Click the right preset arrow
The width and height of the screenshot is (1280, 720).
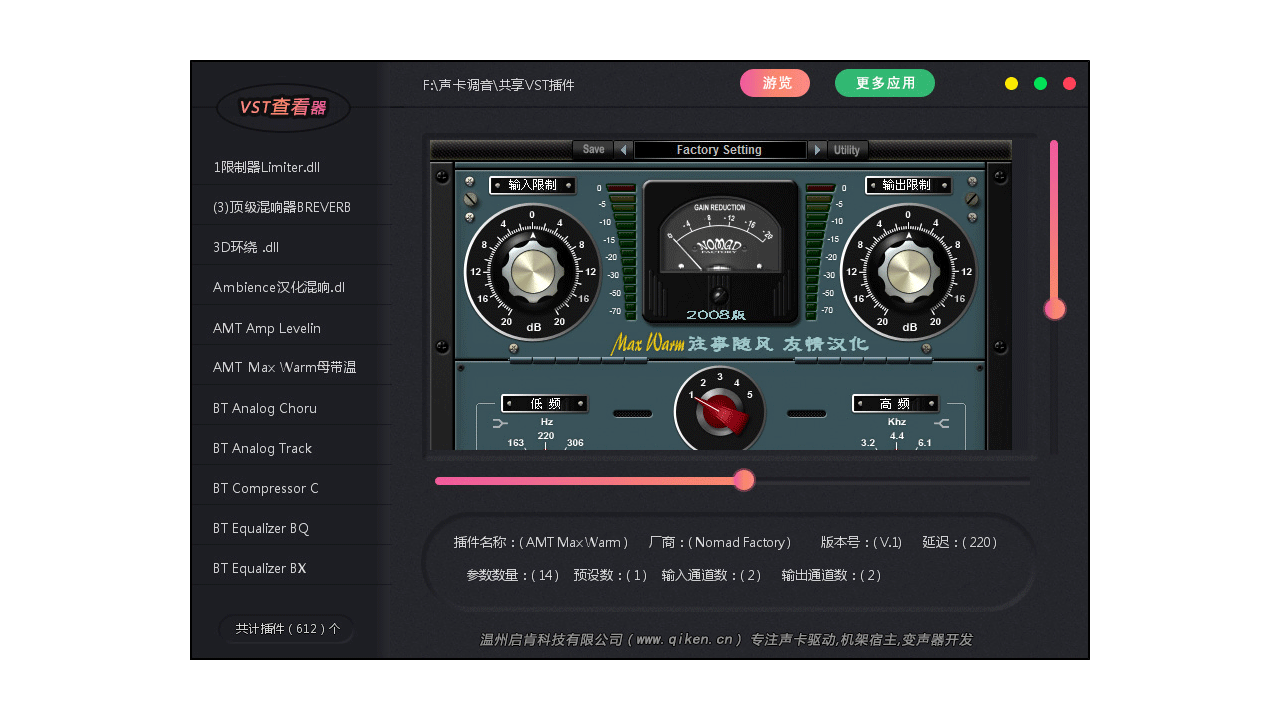[818, 149]
